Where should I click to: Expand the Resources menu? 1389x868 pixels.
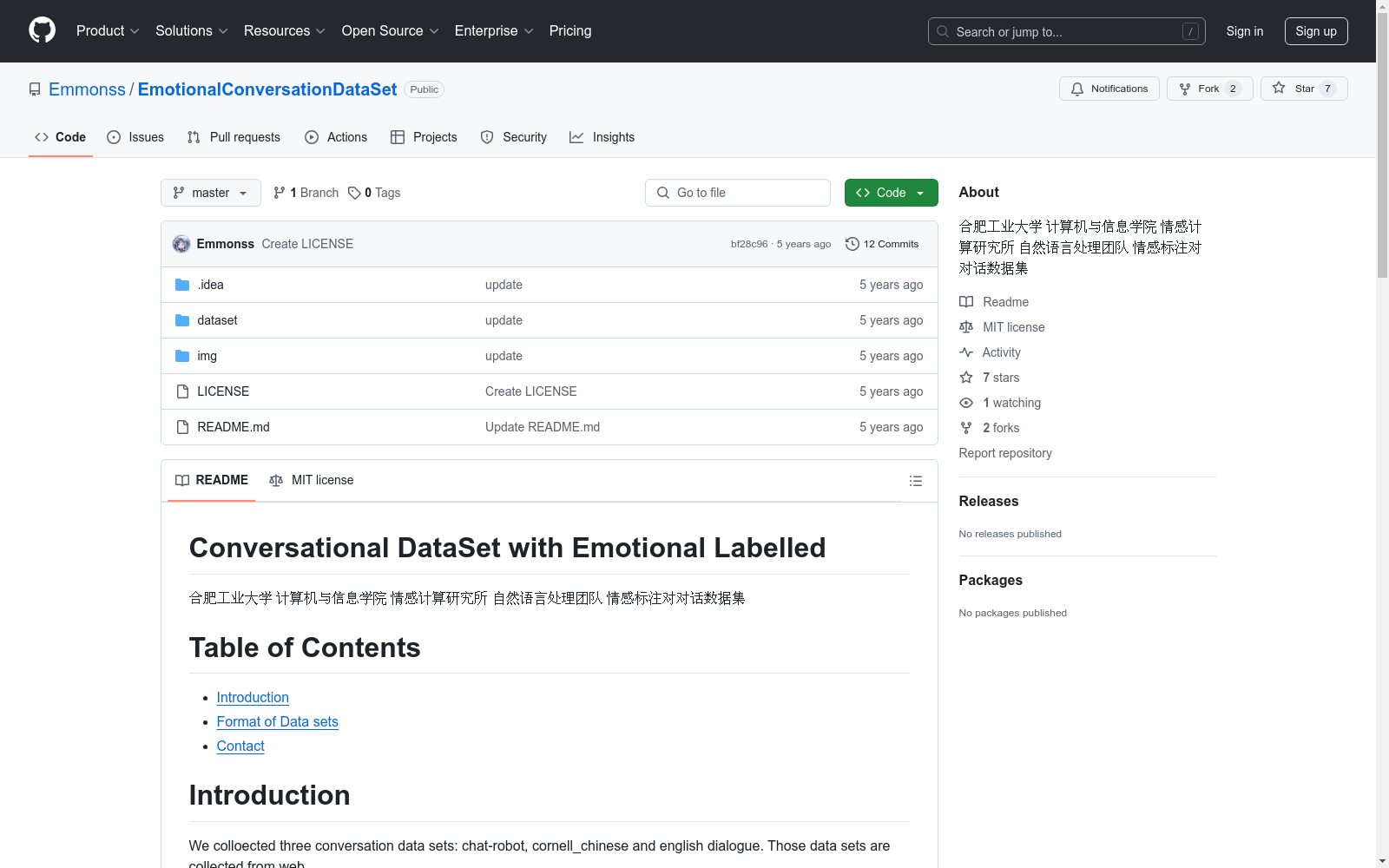pos(285,31)
